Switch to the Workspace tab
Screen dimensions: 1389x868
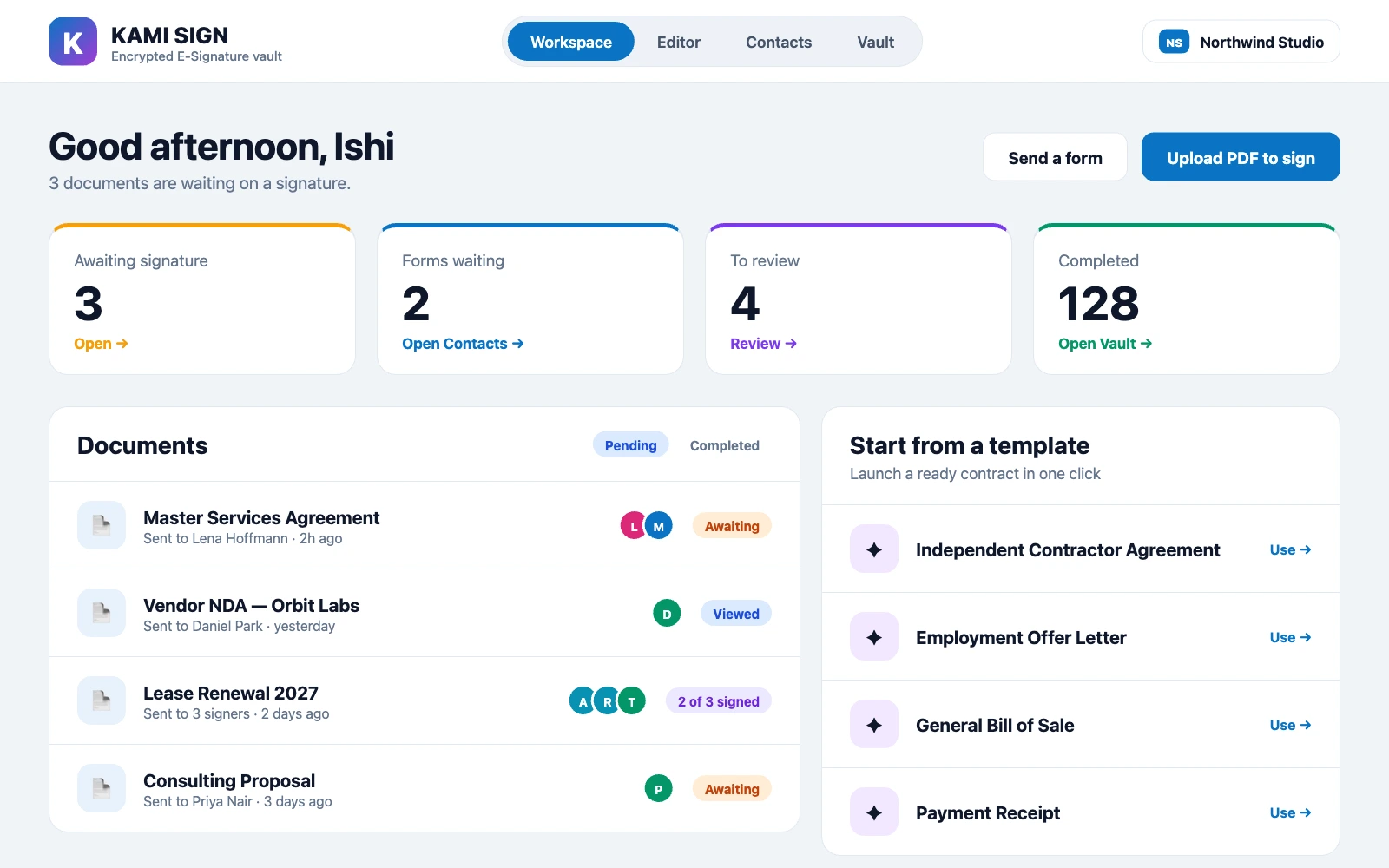[x=571, y=42]
